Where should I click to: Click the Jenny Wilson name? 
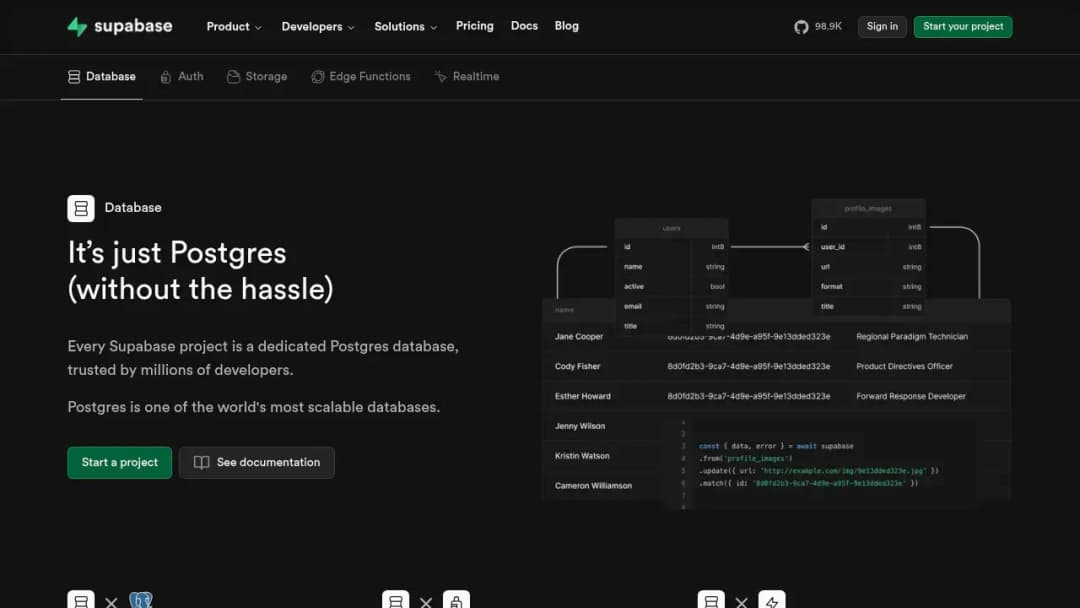point(580,426)
